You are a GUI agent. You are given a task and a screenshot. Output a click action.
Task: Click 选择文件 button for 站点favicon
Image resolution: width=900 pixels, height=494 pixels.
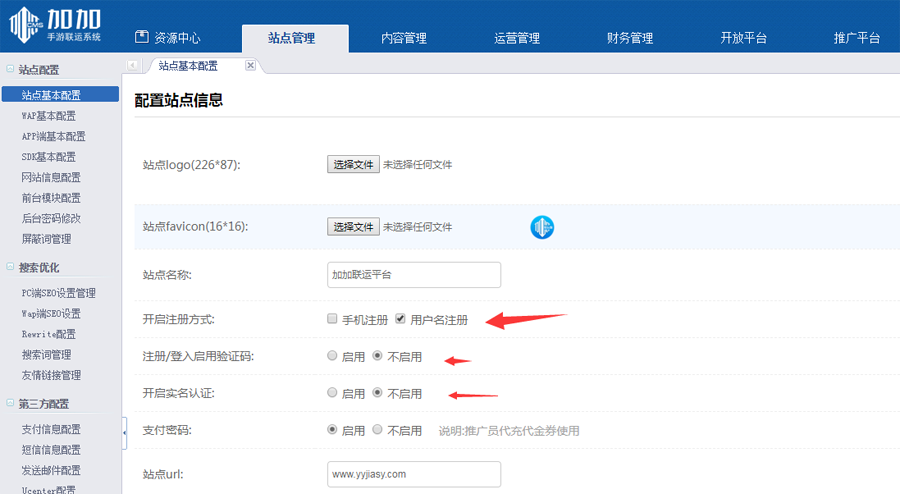tap(352, 227)
